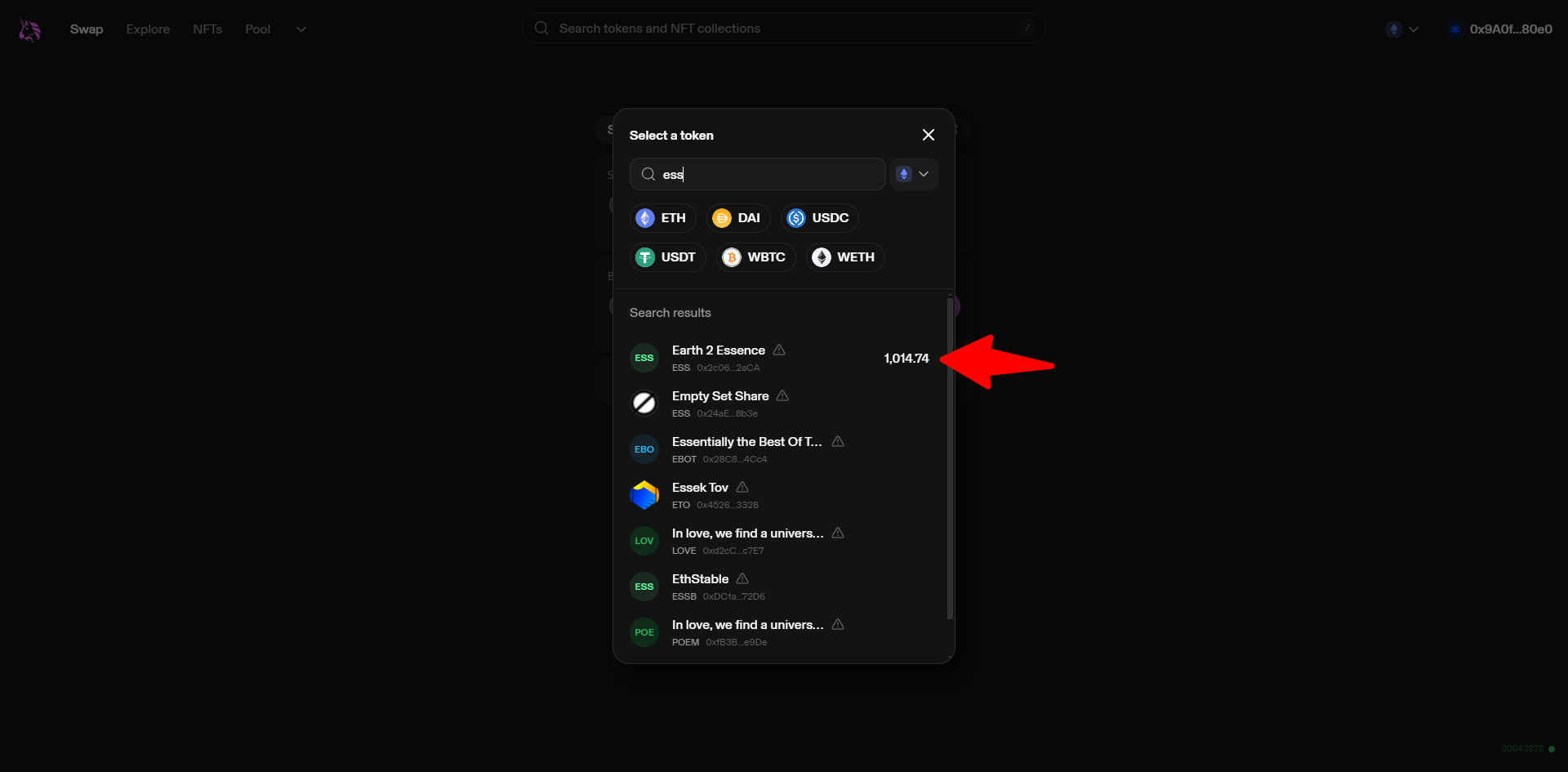
Task: Select the DAI token chip
Action: (737, 218)
